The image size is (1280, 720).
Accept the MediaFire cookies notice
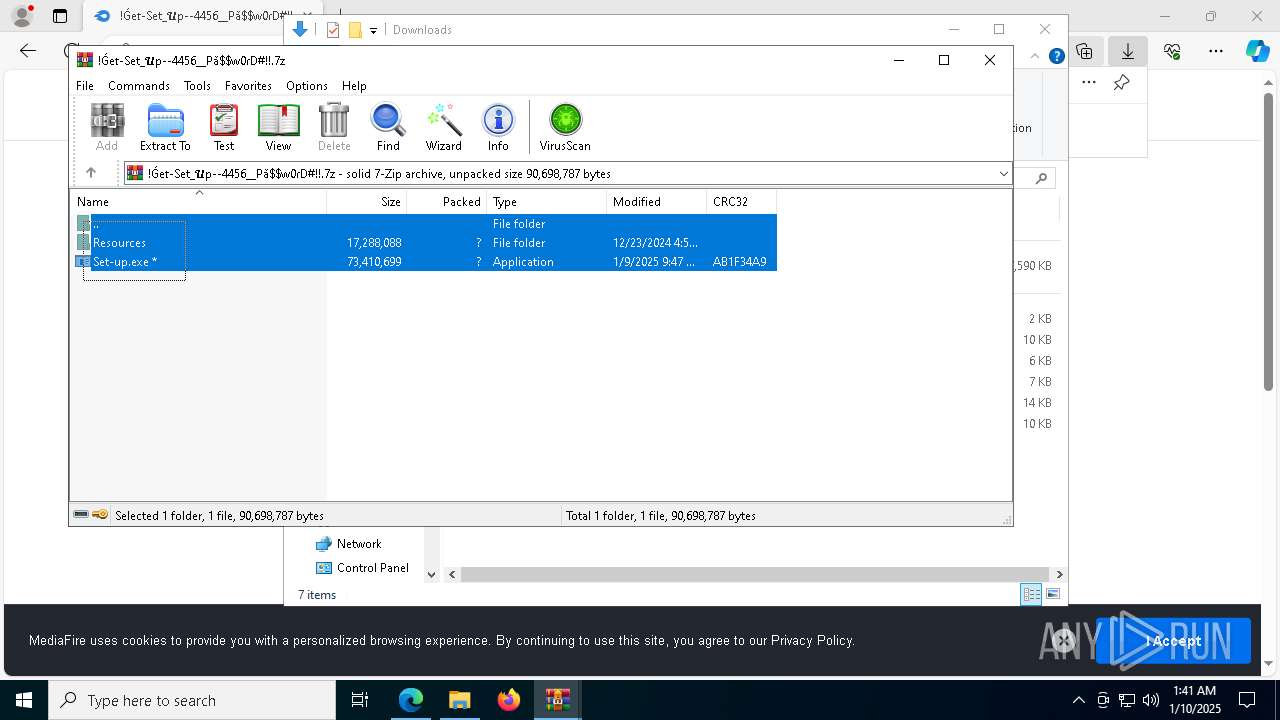[x=1173, y=641]
